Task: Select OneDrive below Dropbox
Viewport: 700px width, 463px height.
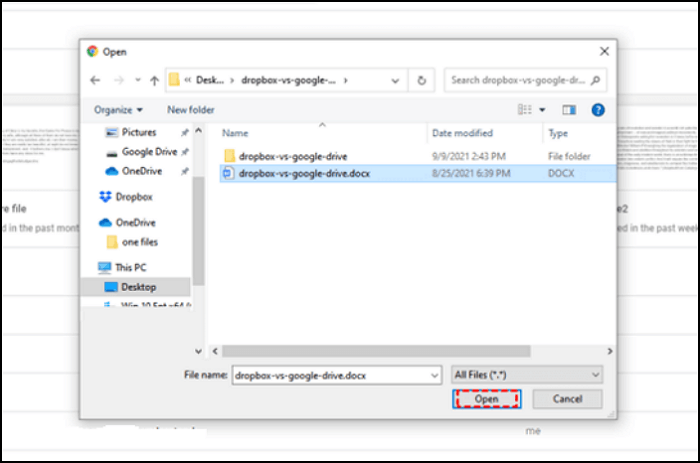Action: 135,222
